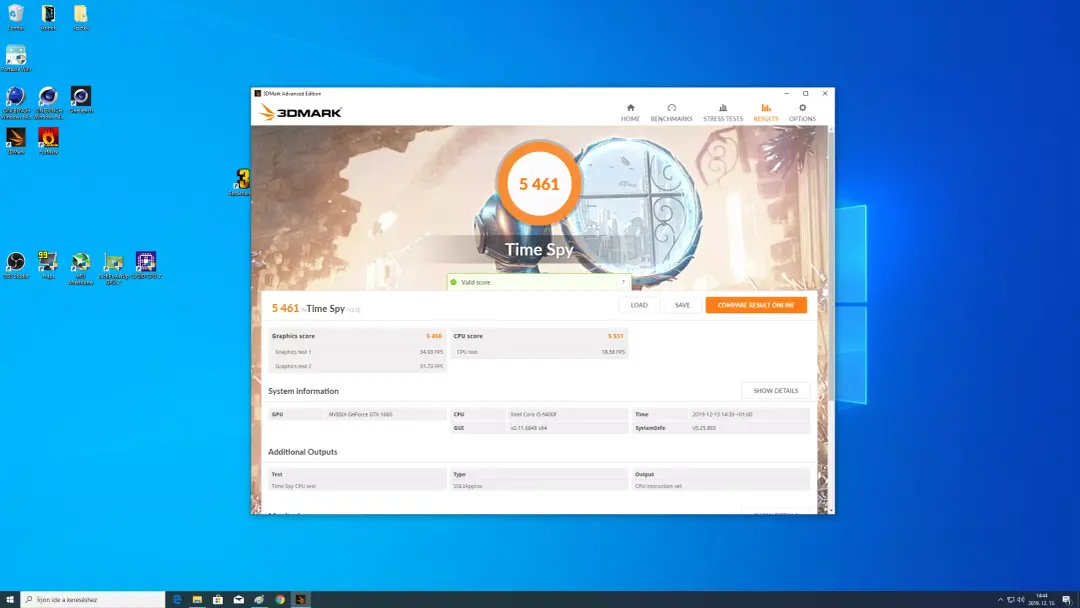
Task: Click the Load result button
Action: 638,305
